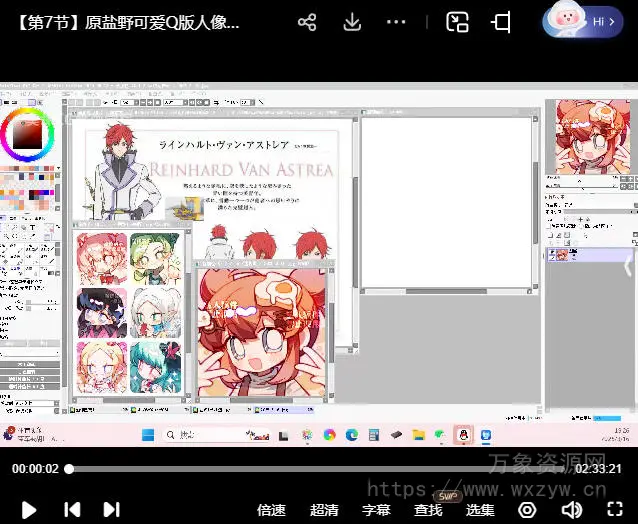The image size is (638, 524).
Task: Click the rotate window icon in top bar
Action: pyautogui.click(x=502, y=22)
